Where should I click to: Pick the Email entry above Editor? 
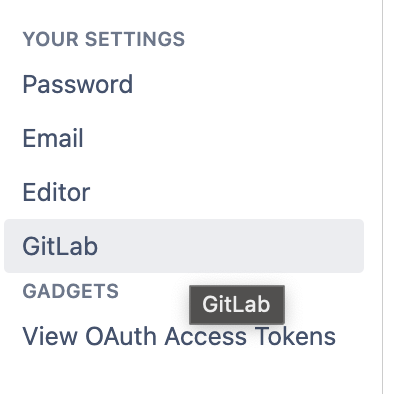tap(53, 138)
